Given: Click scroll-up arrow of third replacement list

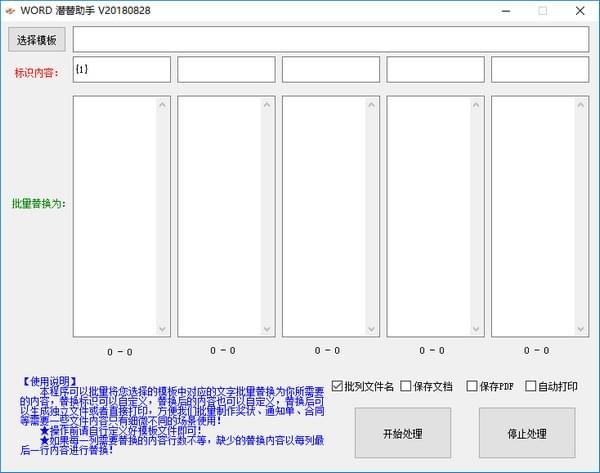Looking at the screenshot, I should [371, 104].
